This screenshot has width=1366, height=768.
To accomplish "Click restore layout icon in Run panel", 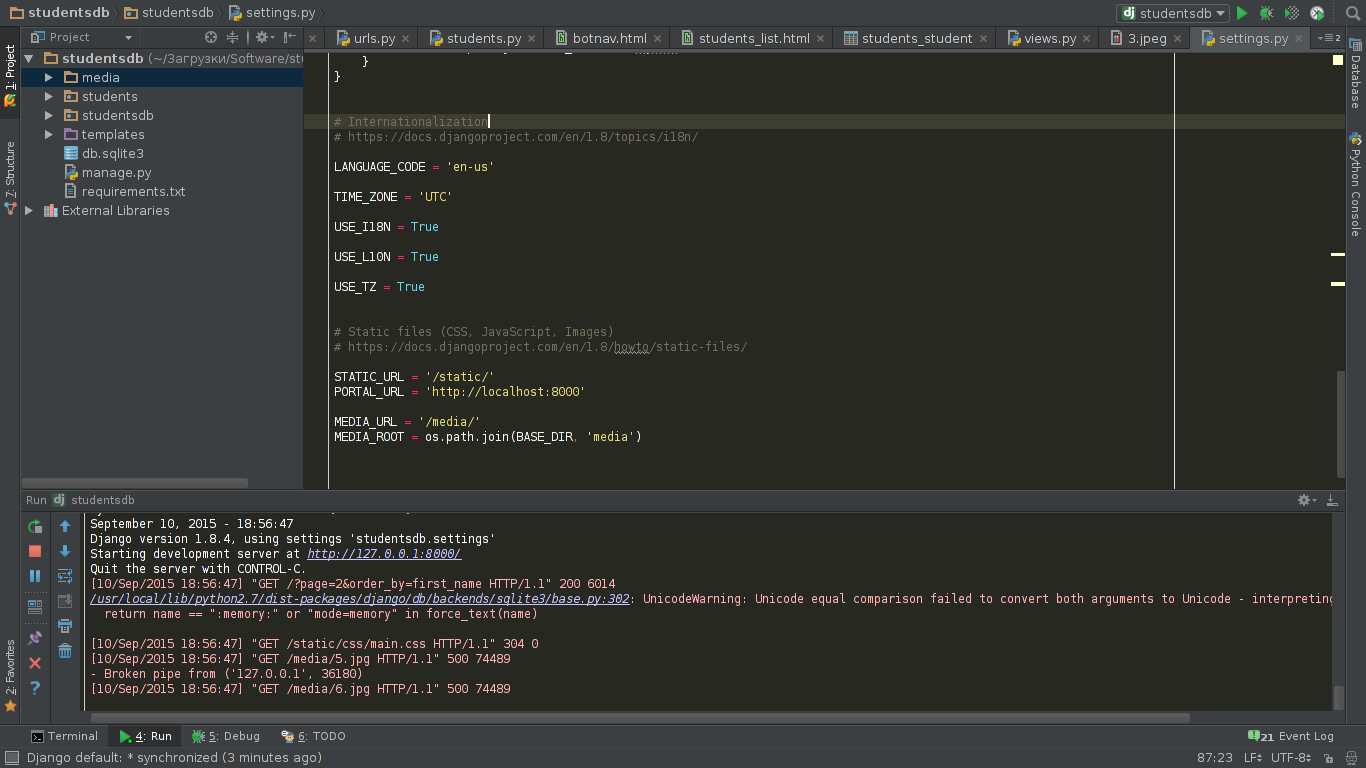I will [35, 606].
